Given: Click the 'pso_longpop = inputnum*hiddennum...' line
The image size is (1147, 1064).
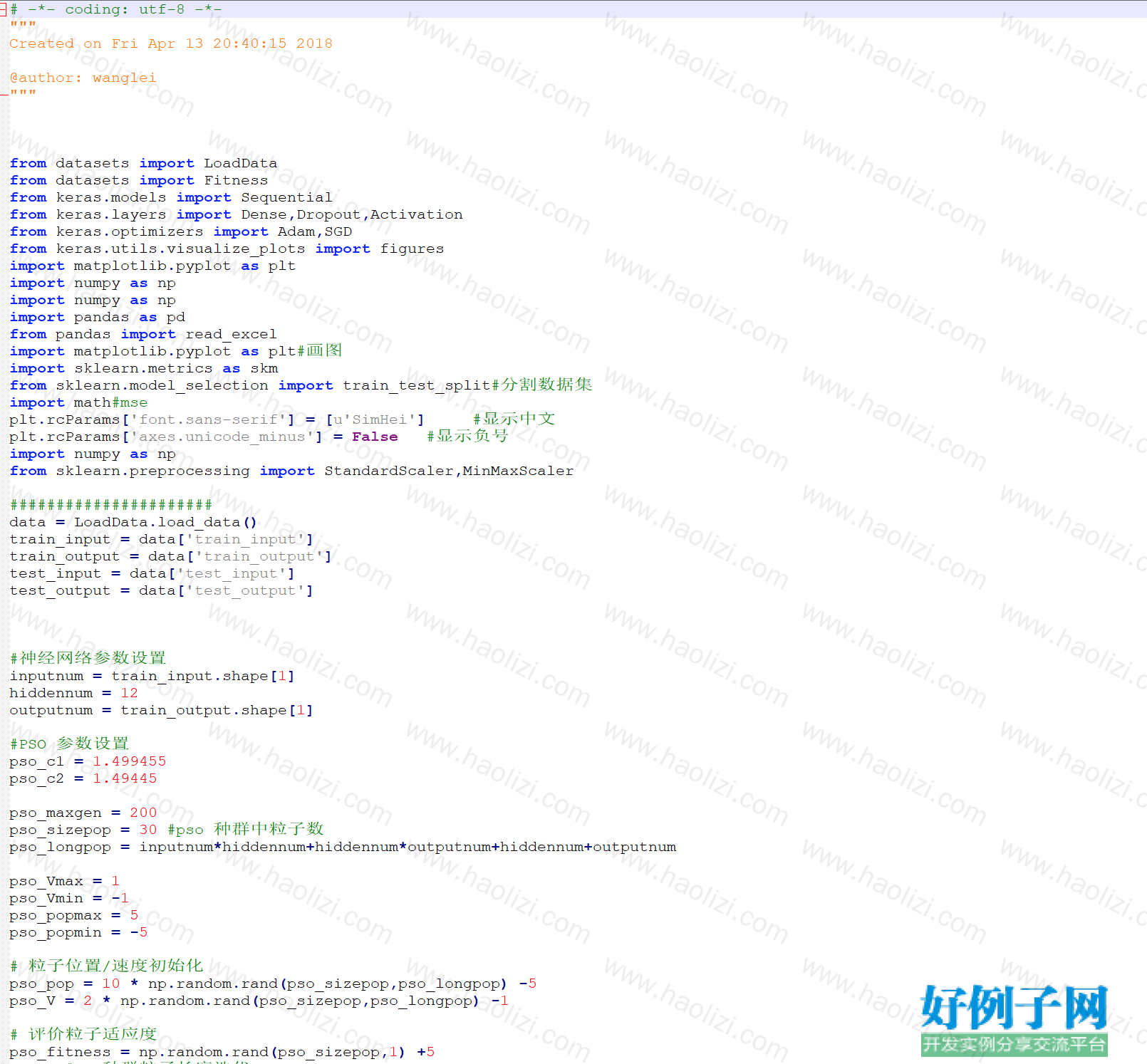Looking at the screenshot, I should pos(343,847).
